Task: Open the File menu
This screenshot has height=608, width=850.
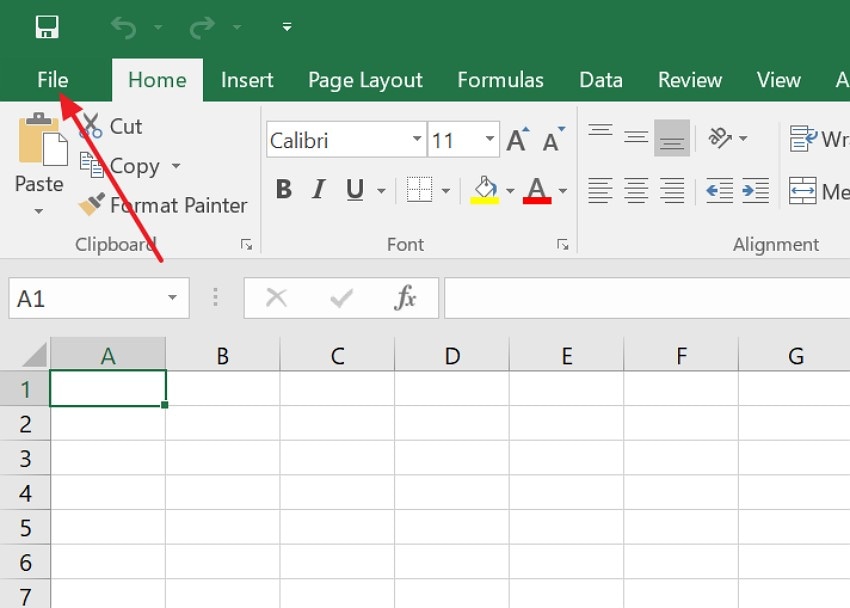Action: [52, 80]
